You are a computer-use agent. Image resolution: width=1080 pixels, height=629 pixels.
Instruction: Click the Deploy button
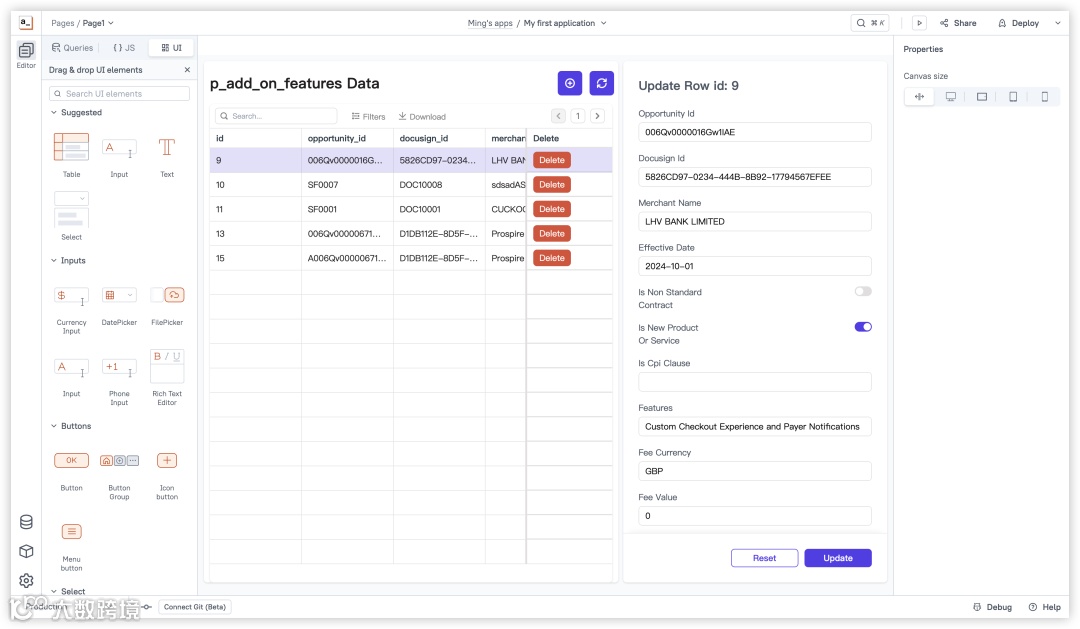coord(1019,23)
